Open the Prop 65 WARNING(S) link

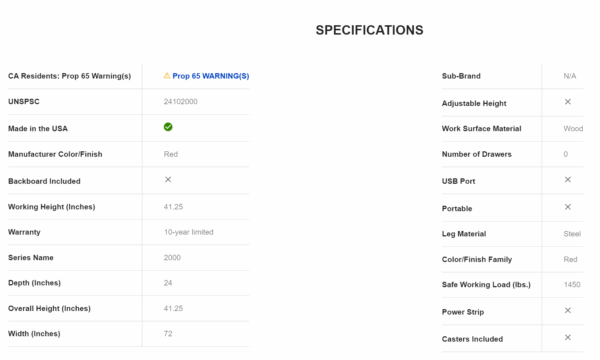click(x=210, y=76)
